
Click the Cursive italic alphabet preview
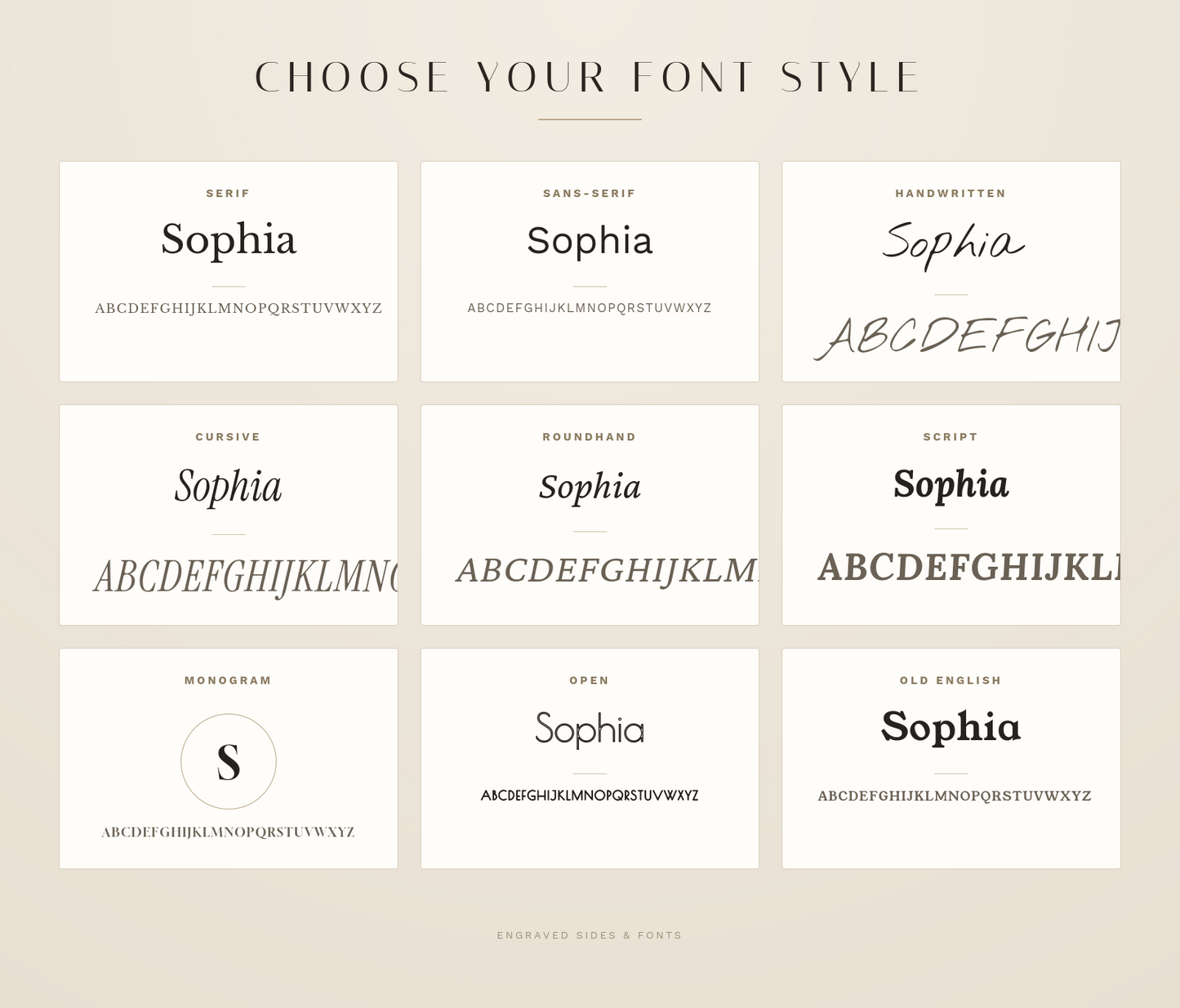tap(246, 577)
